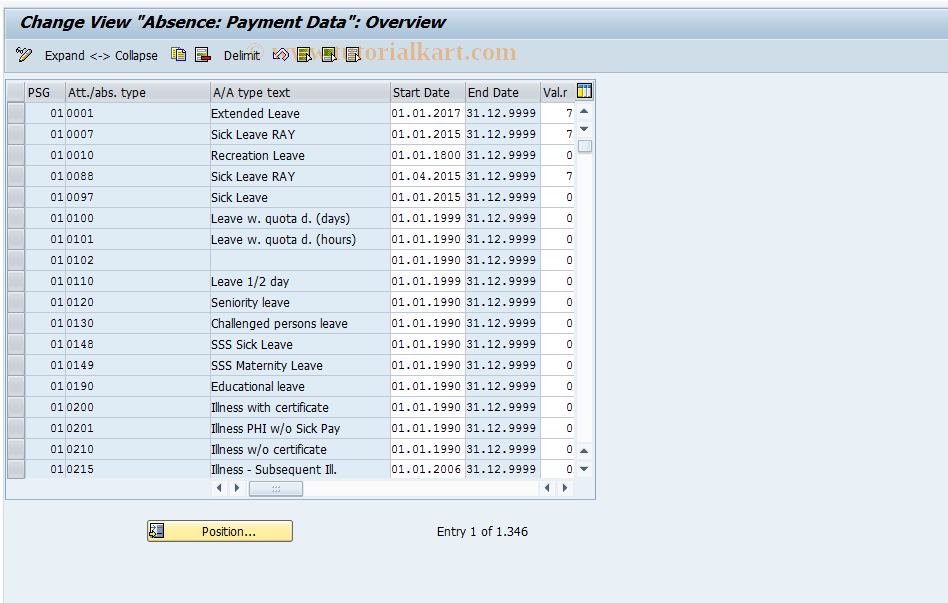Viewport: 948px width, 603px height.
Task: Click the Start Date field 01.01.2017
Action: tap(427, 113)
